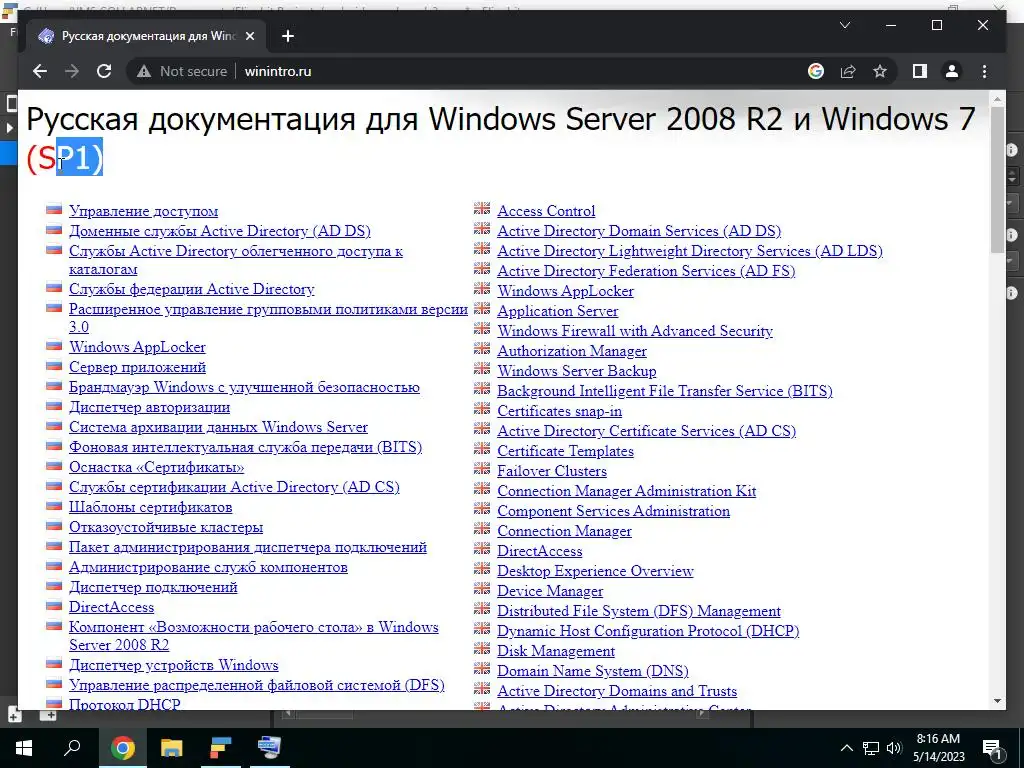Open the Application Server link
The image size is (1024, 768).
coord(558,312)
